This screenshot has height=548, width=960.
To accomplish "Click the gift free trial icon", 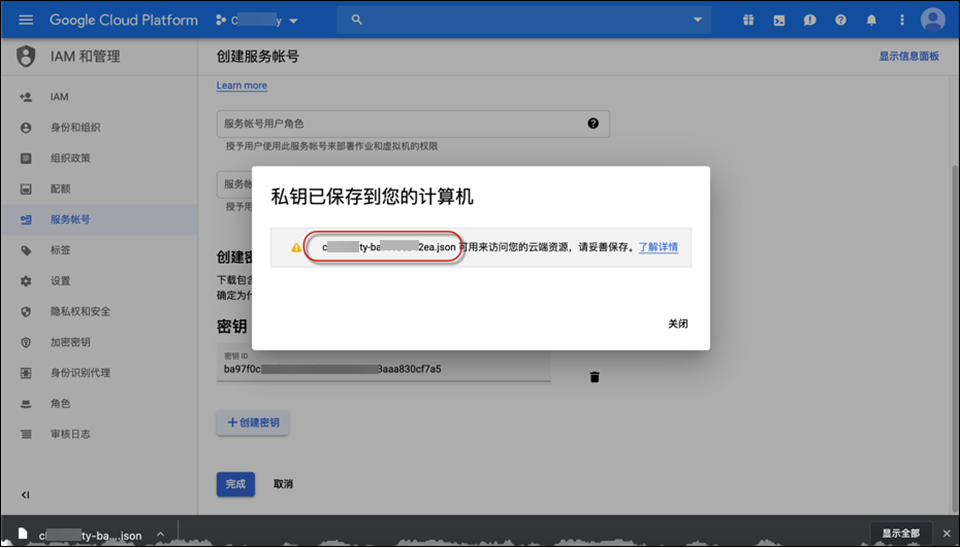I will tap(748, 20).
